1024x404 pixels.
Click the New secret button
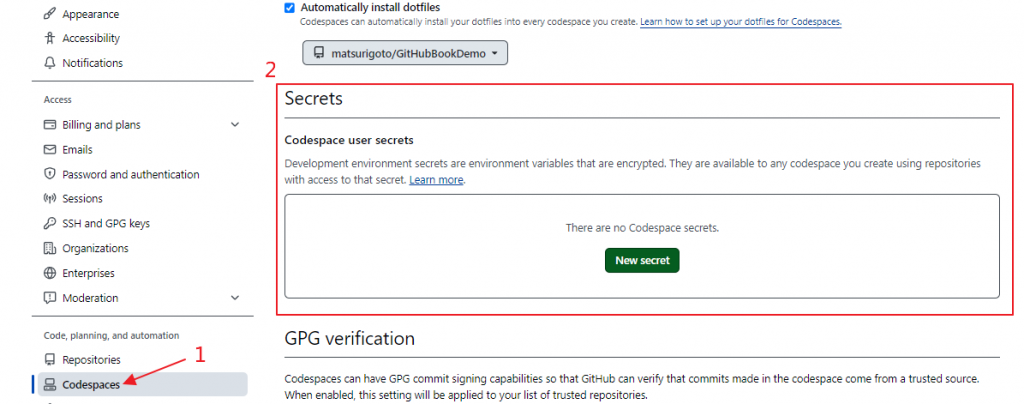point(642,260)
